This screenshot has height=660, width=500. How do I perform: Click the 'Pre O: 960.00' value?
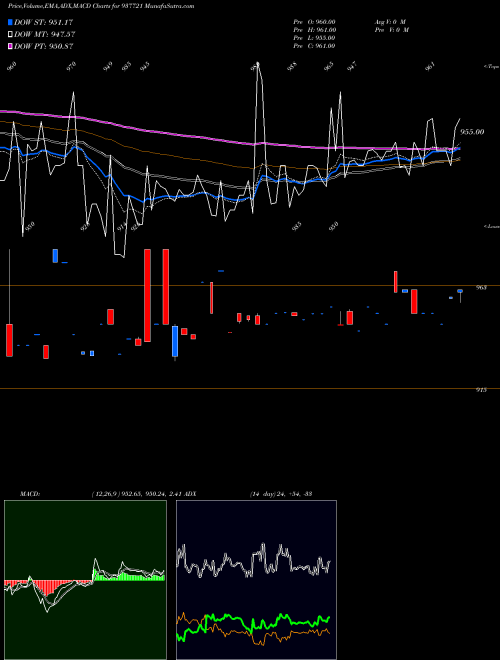pyautogui.click(x=314, y=22)
